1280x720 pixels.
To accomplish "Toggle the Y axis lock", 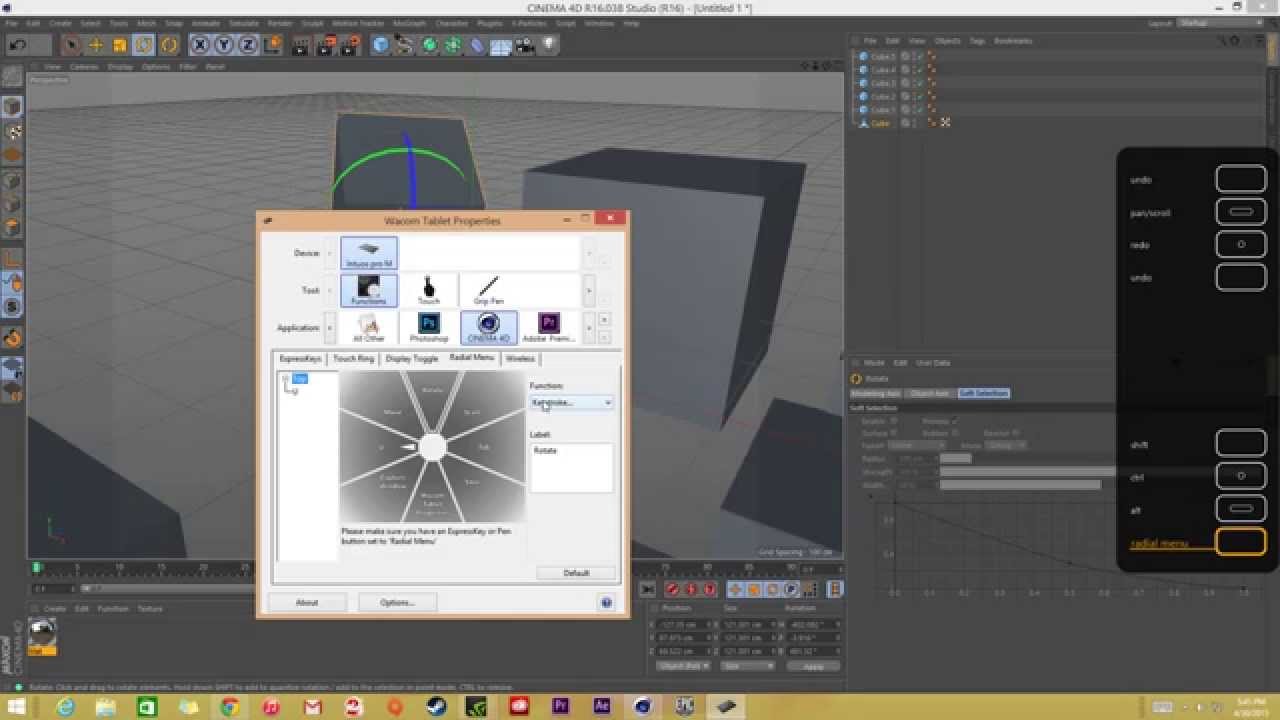I will pos(224,45).
